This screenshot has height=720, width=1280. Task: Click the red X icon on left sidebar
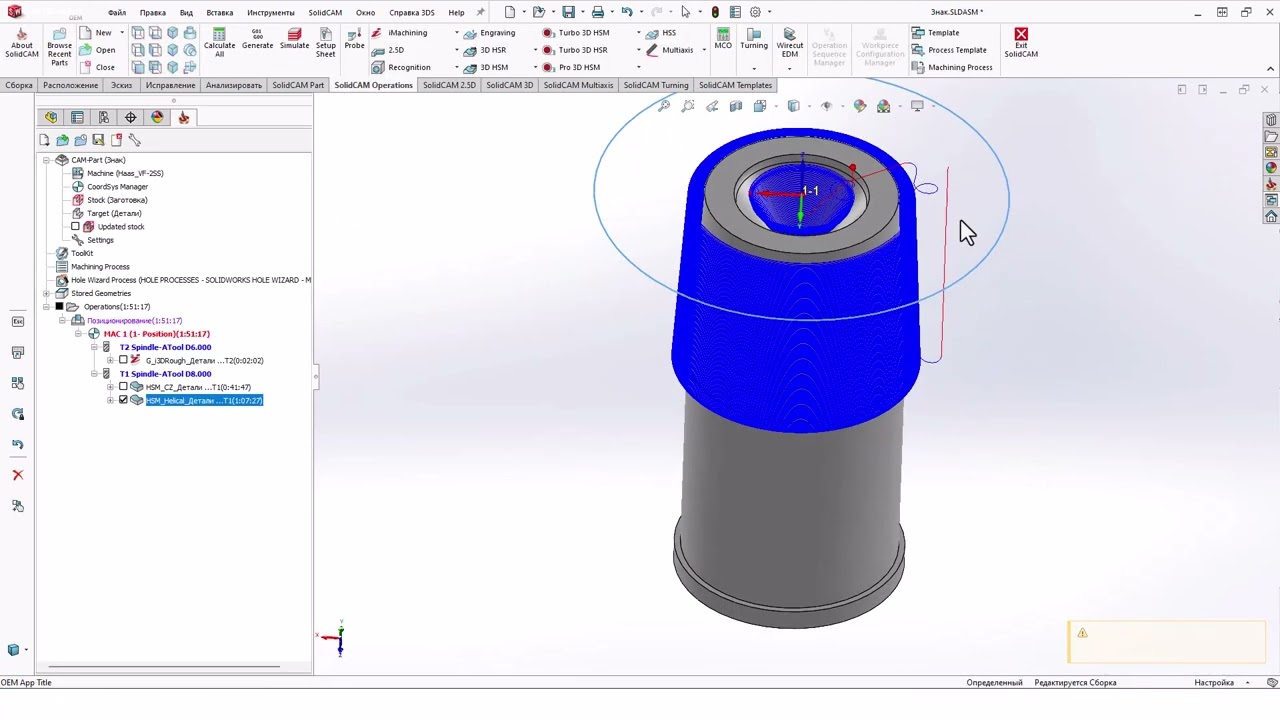point(17,475)
